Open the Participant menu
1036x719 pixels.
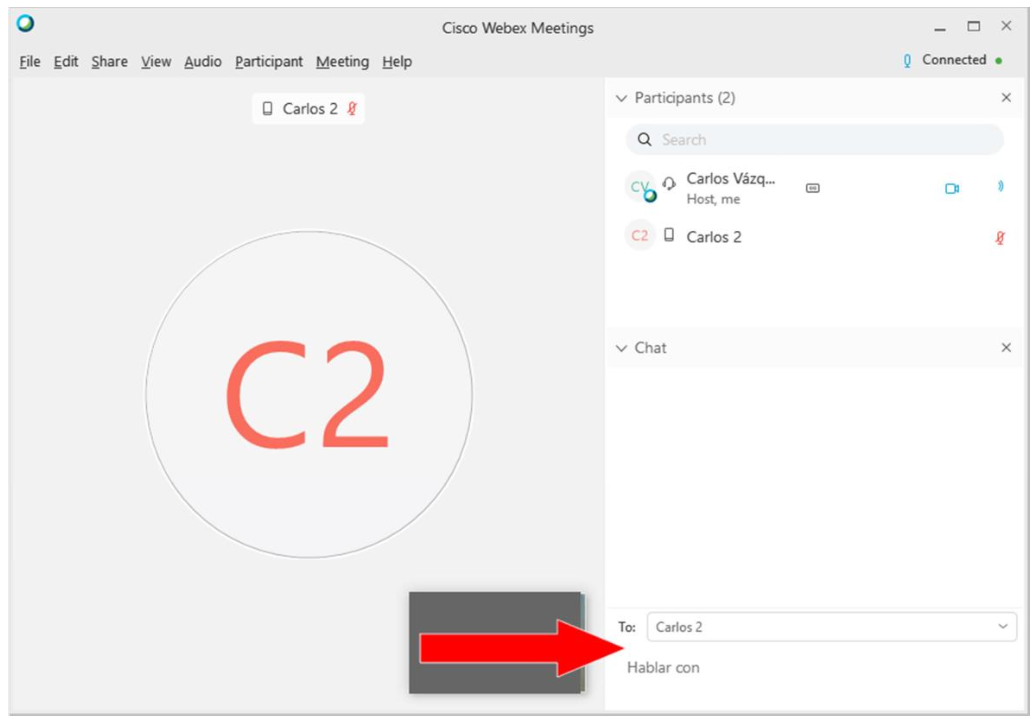[x=268, y=62]
